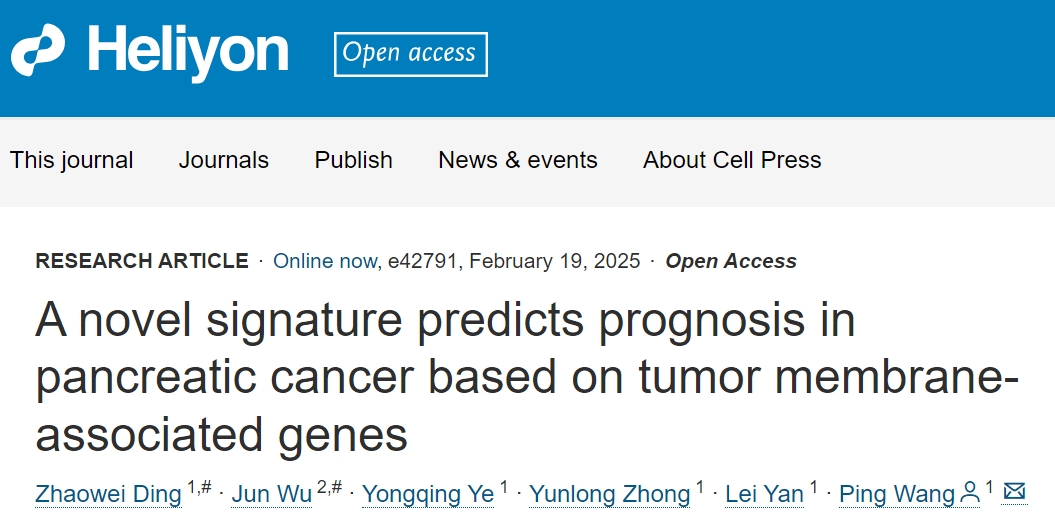Open author Jun Wu details
Image resolution: width=1055 pixels, height=532 pixels.
(x=272, y=494)
